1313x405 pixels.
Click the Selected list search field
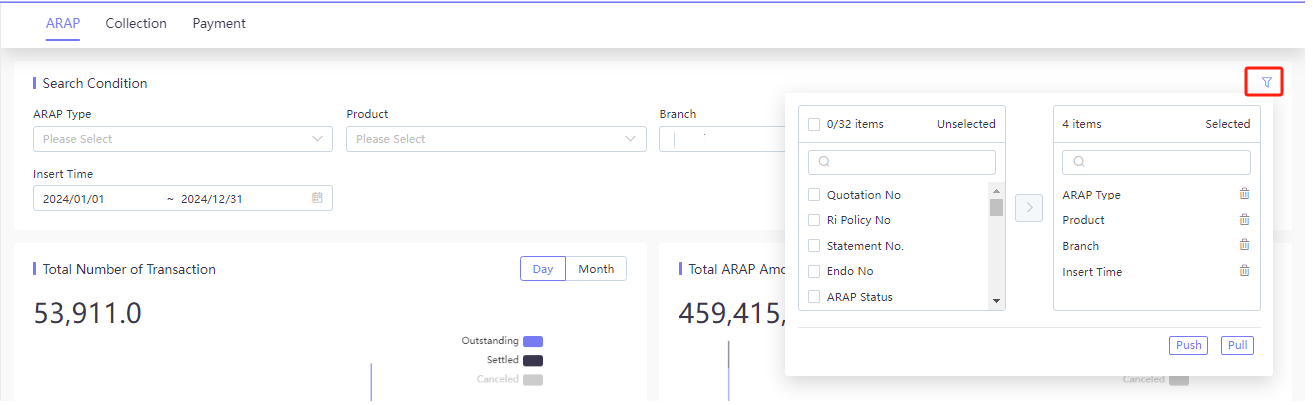tap(1157, 162)
